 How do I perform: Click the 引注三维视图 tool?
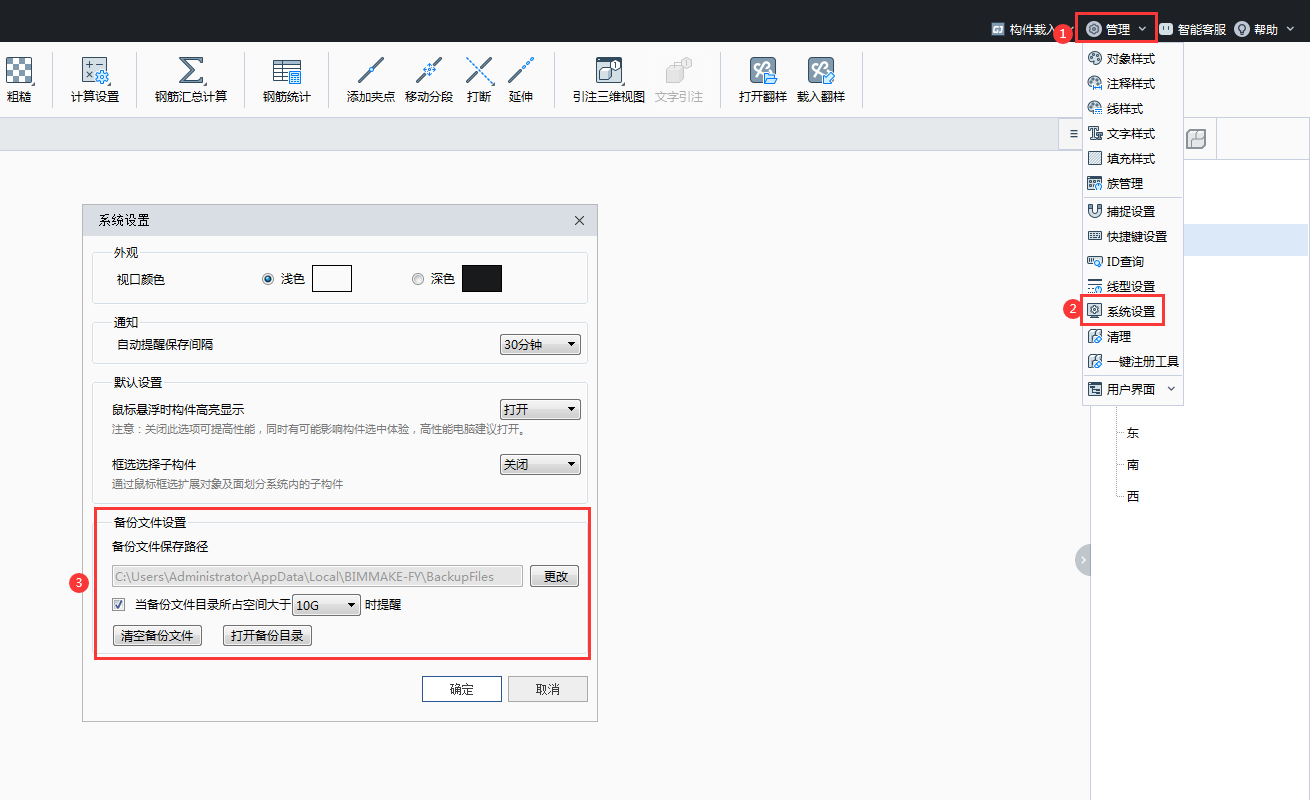pyautogui.click(x=608, y=80)
